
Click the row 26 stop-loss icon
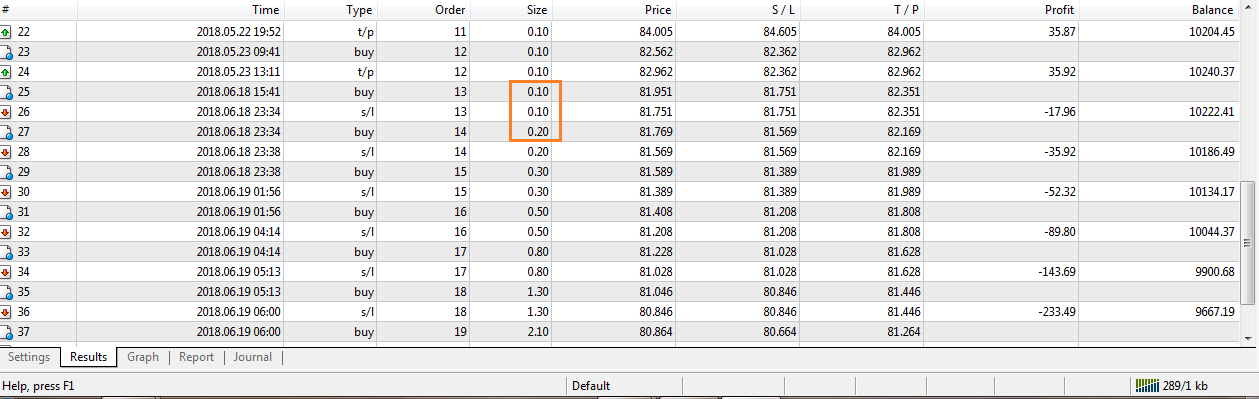click(x=6, y=111)
